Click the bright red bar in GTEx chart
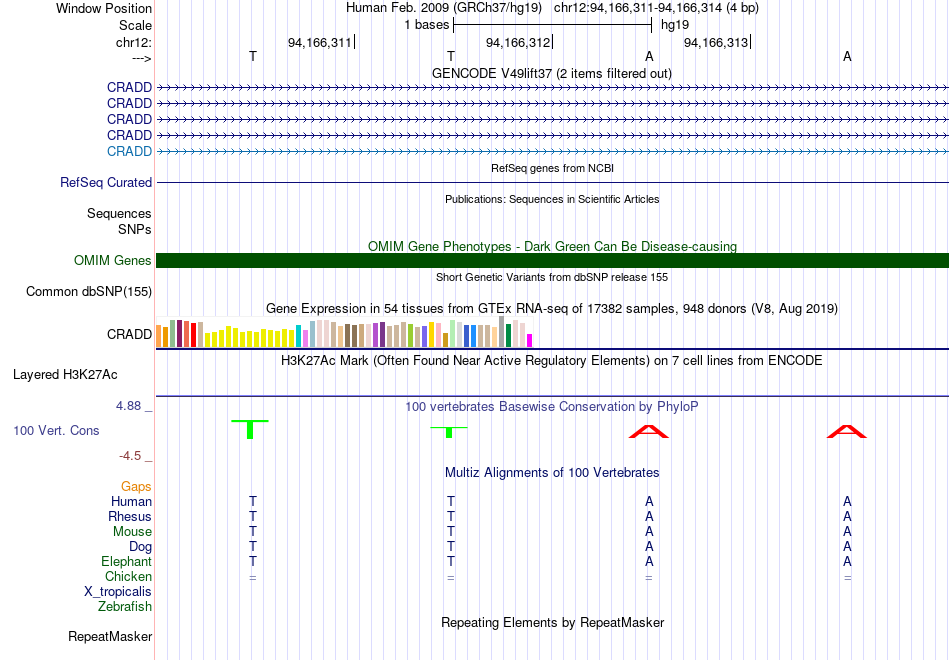This screenshot has height=660, width=950. (193, 335)
